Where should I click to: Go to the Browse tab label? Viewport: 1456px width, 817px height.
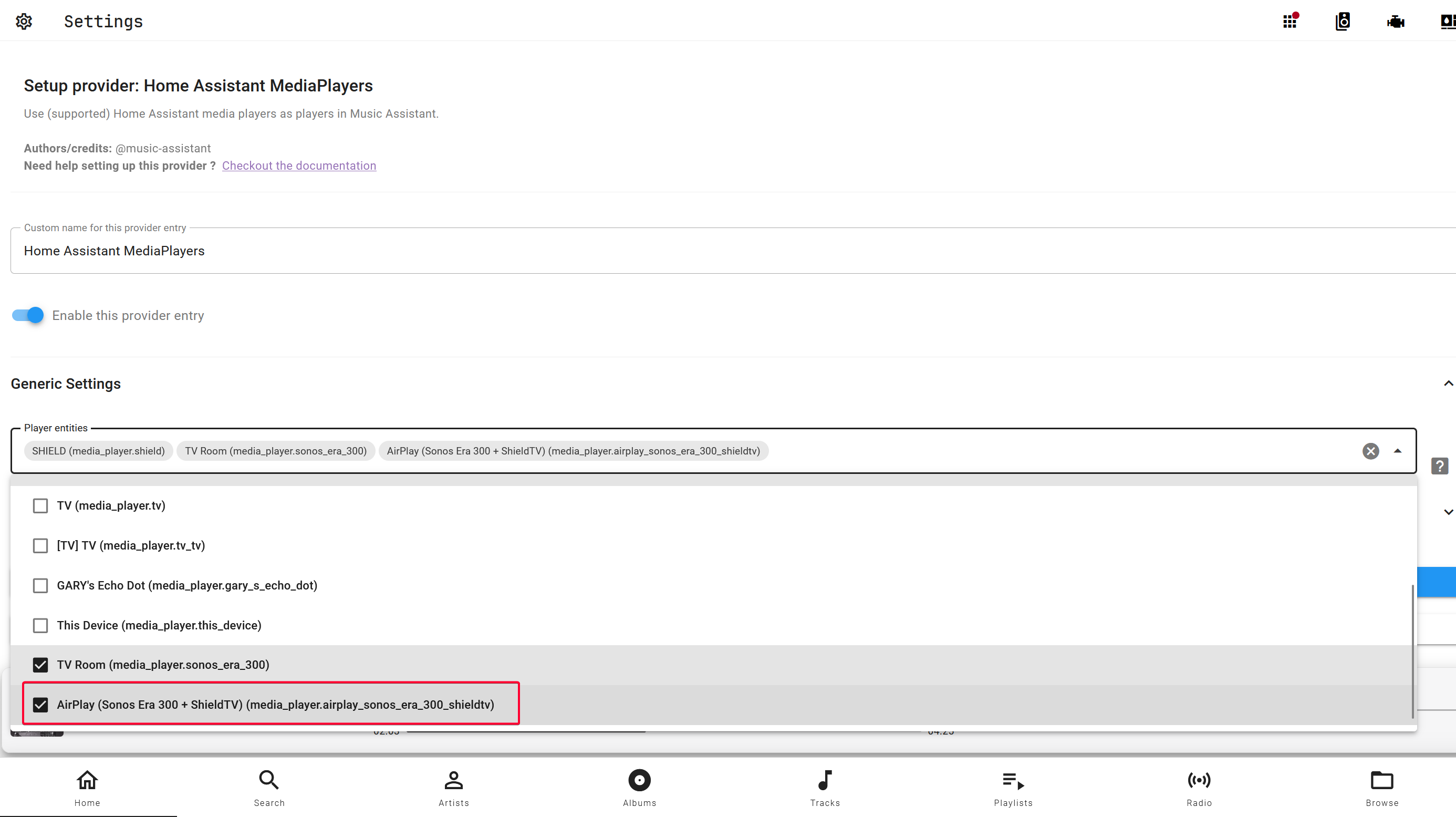click(1382, 803)
